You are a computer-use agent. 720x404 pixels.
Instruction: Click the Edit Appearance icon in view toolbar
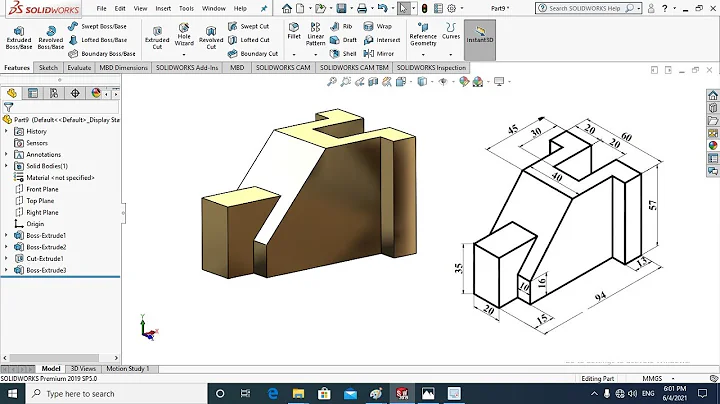click(x=464, y=82)
